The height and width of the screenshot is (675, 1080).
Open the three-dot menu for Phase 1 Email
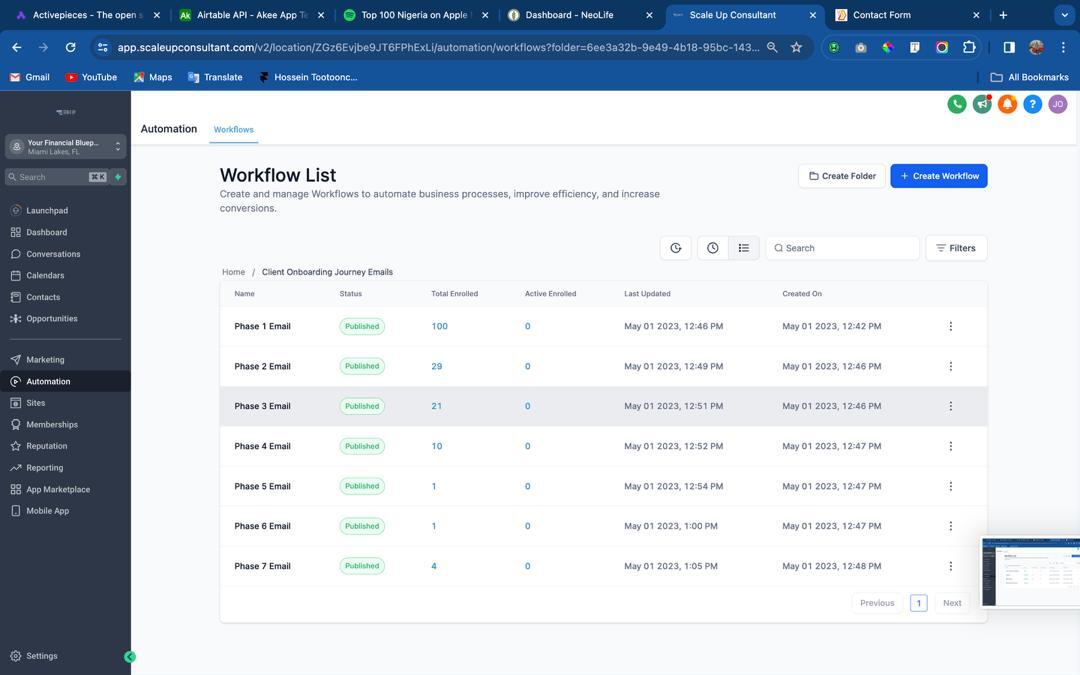pos(950,326)
